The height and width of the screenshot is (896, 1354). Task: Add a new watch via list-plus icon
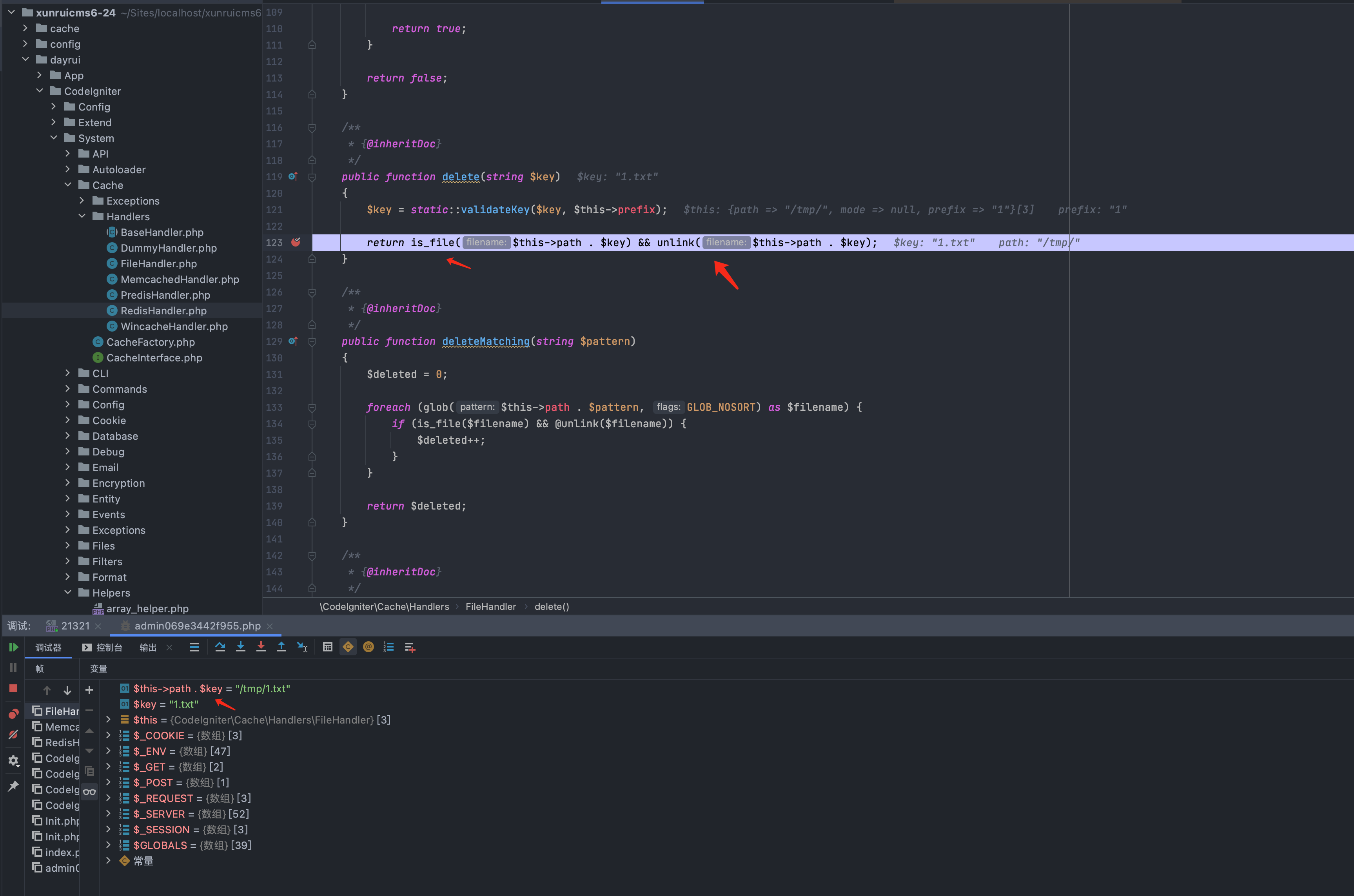coord(410,648)
